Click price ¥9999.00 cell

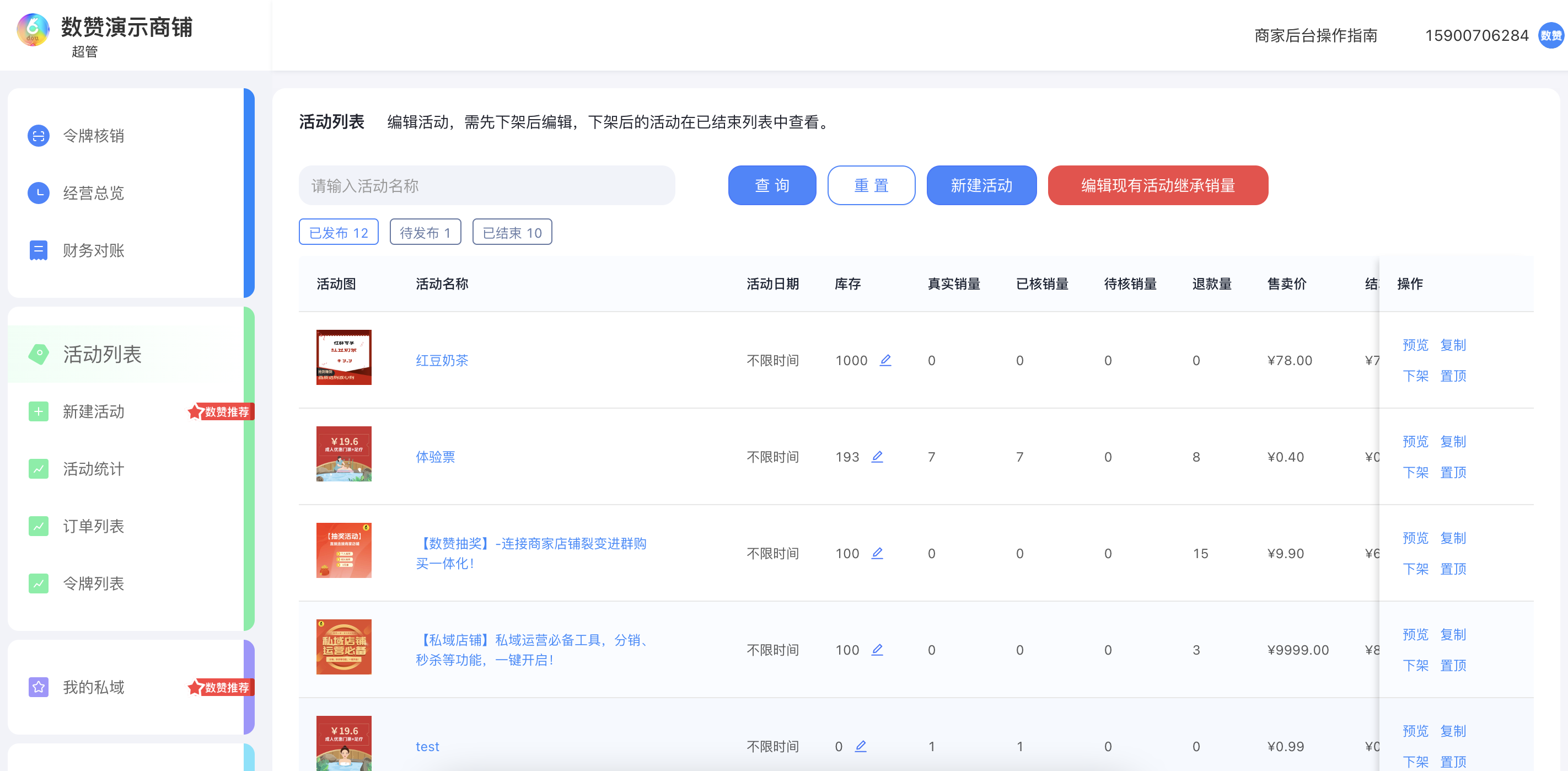[x=1298, y=650]
